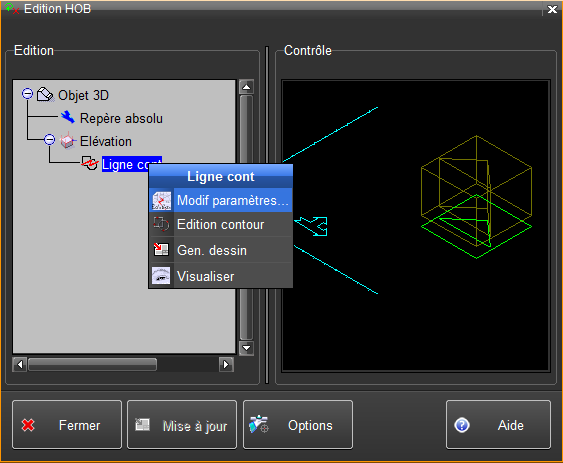Open the Aide help button
The height and width of the screenshot is (463, 563).
pos(498,425)
